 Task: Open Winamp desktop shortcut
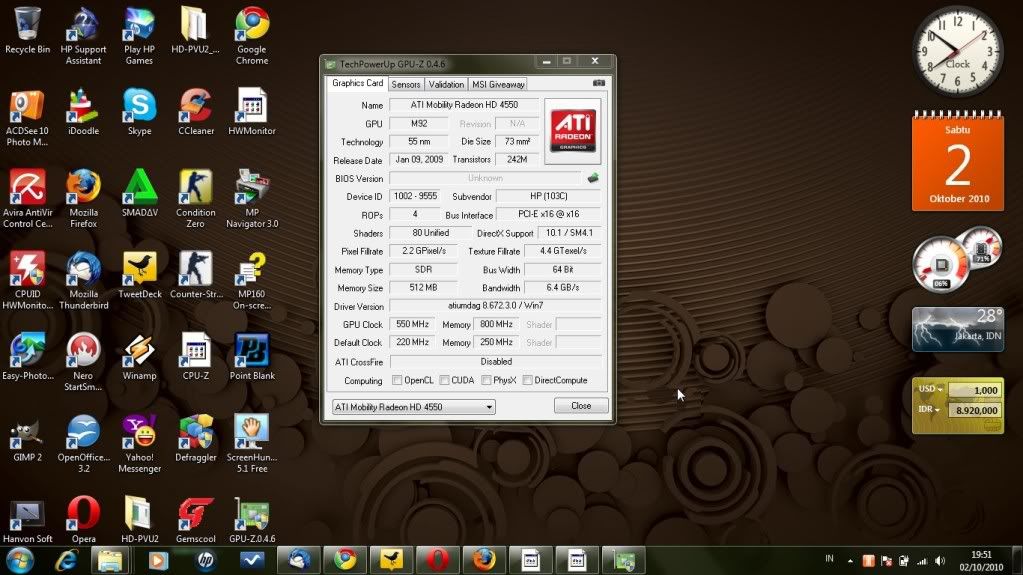tap(139, 357)
